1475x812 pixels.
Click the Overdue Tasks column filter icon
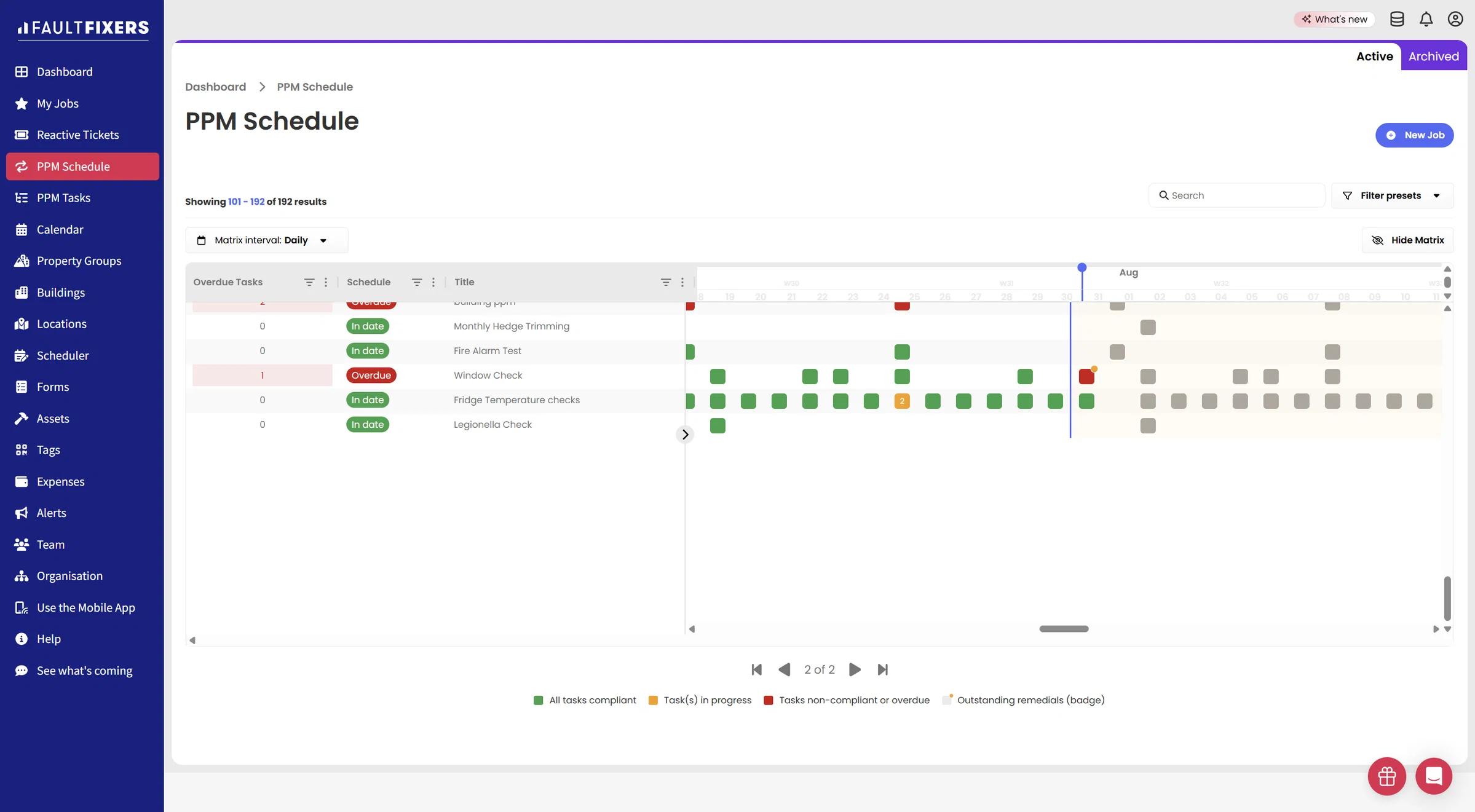(x=309, y=282)
